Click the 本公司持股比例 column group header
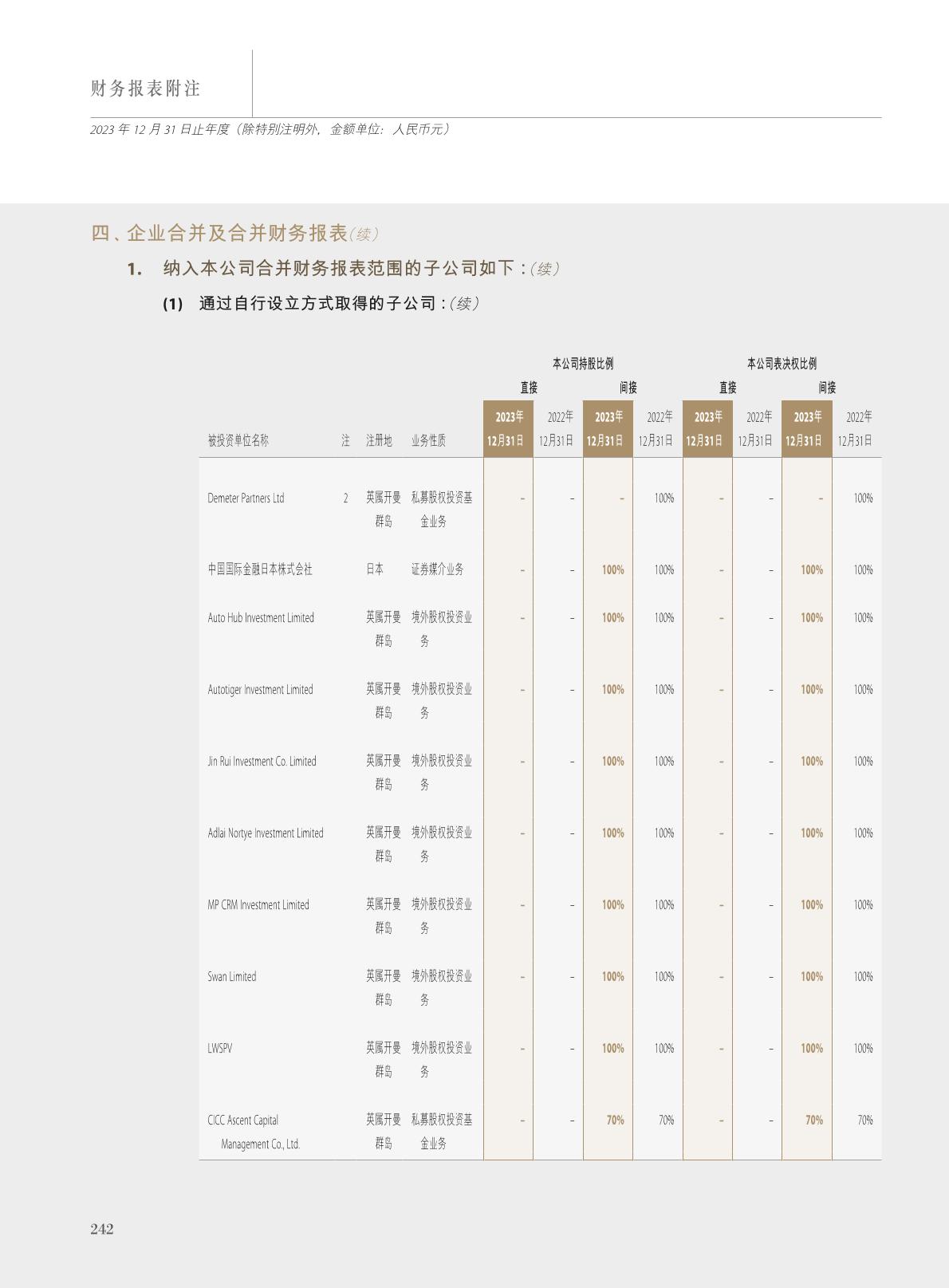The height and width of the screenshot is (1288, 949). 583,364
